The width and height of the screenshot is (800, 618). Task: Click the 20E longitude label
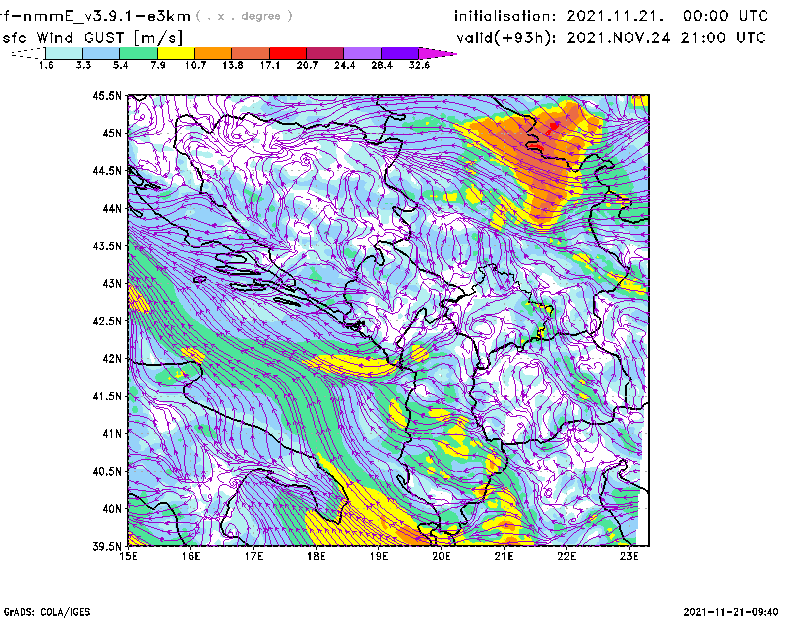441,556
